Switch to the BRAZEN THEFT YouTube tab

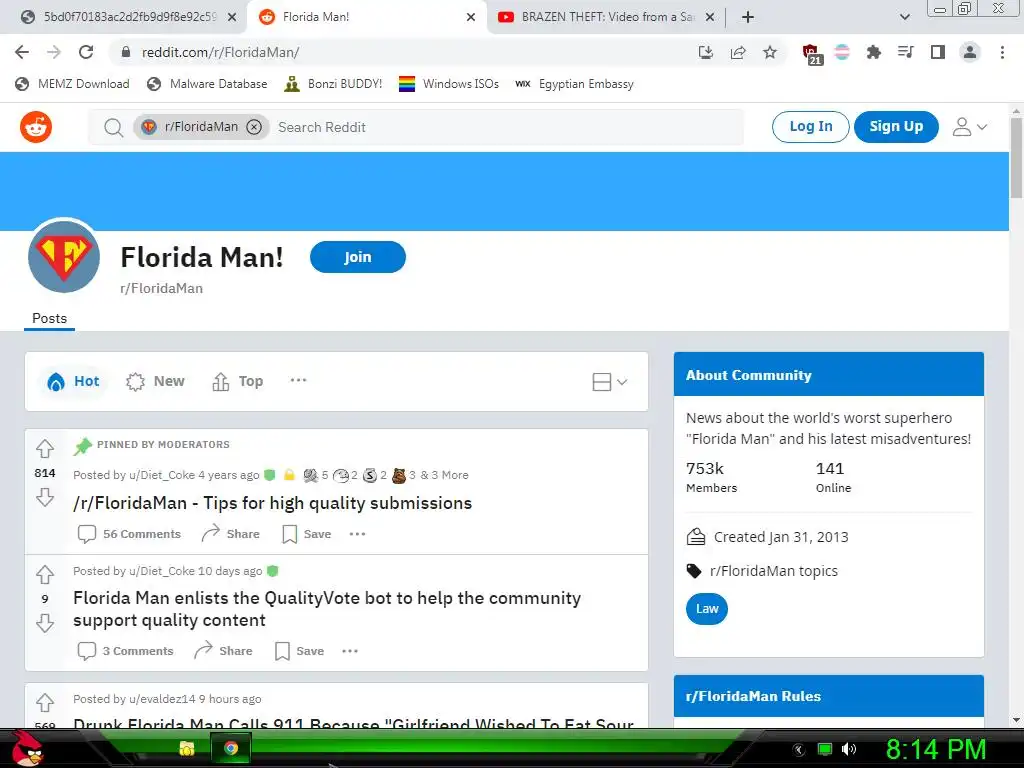pyautogui.click(x=605, y=17)
